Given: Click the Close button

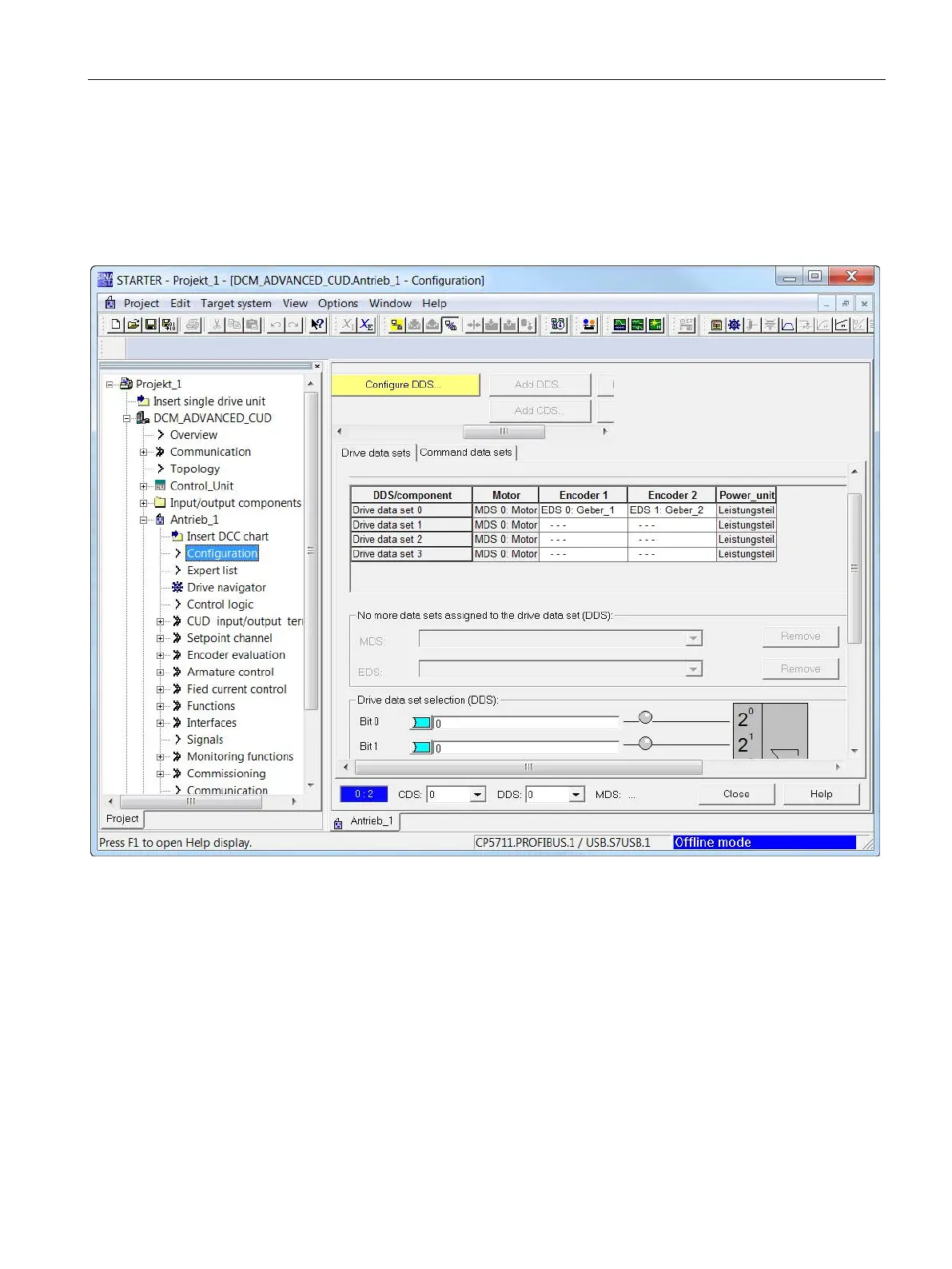Looking at the screenshot, I should (736, 794).
